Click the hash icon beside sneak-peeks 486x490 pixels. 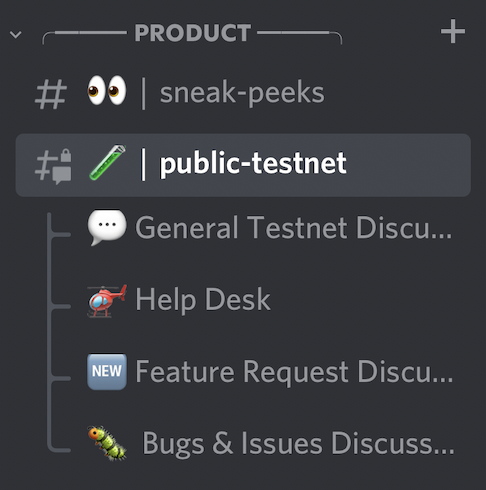51,94
